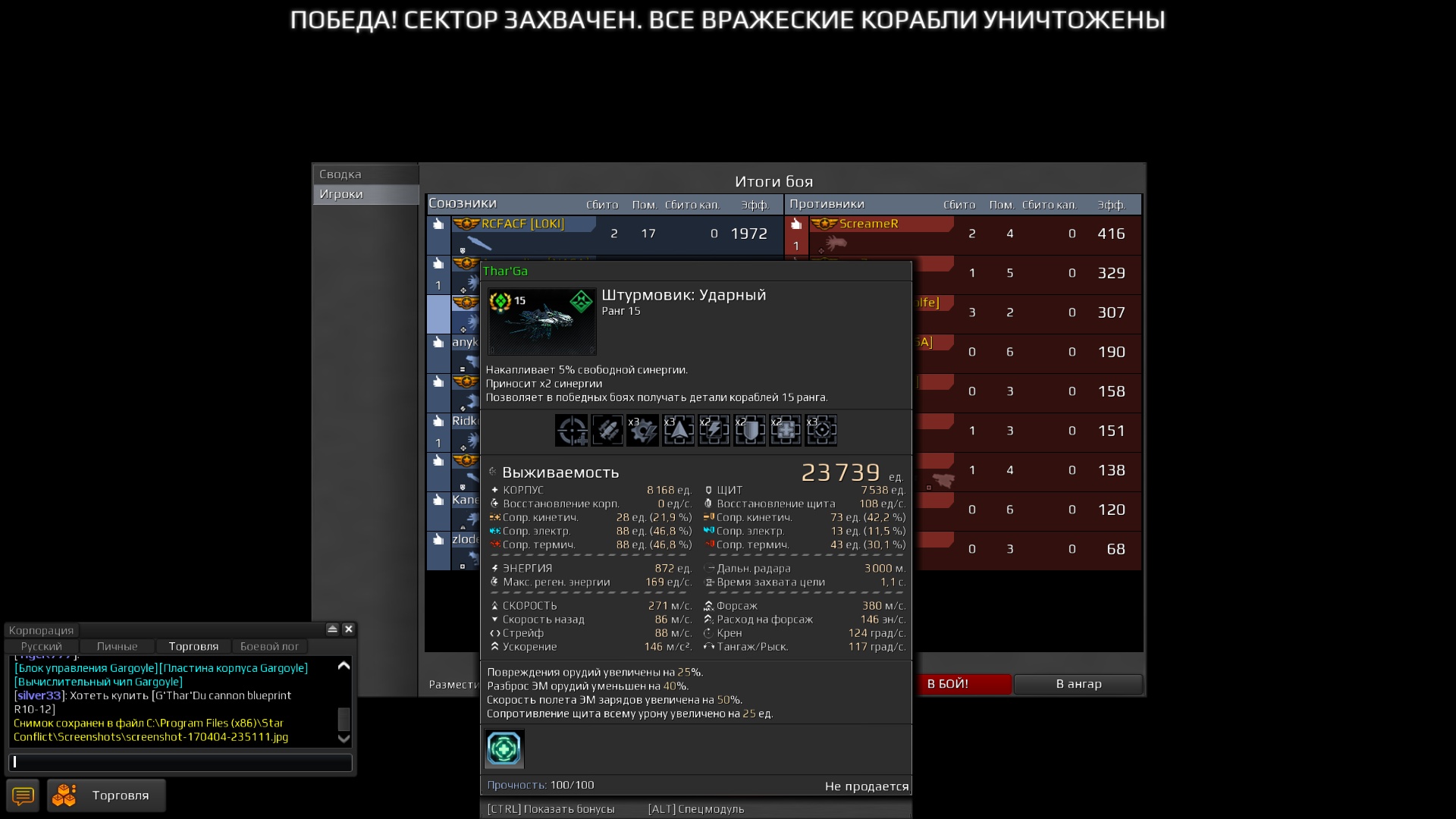Click the Блок управления Gargoyle item link
Image resolution: width=1456 pixels, height=819 pixels.
[x=86, y=668]
